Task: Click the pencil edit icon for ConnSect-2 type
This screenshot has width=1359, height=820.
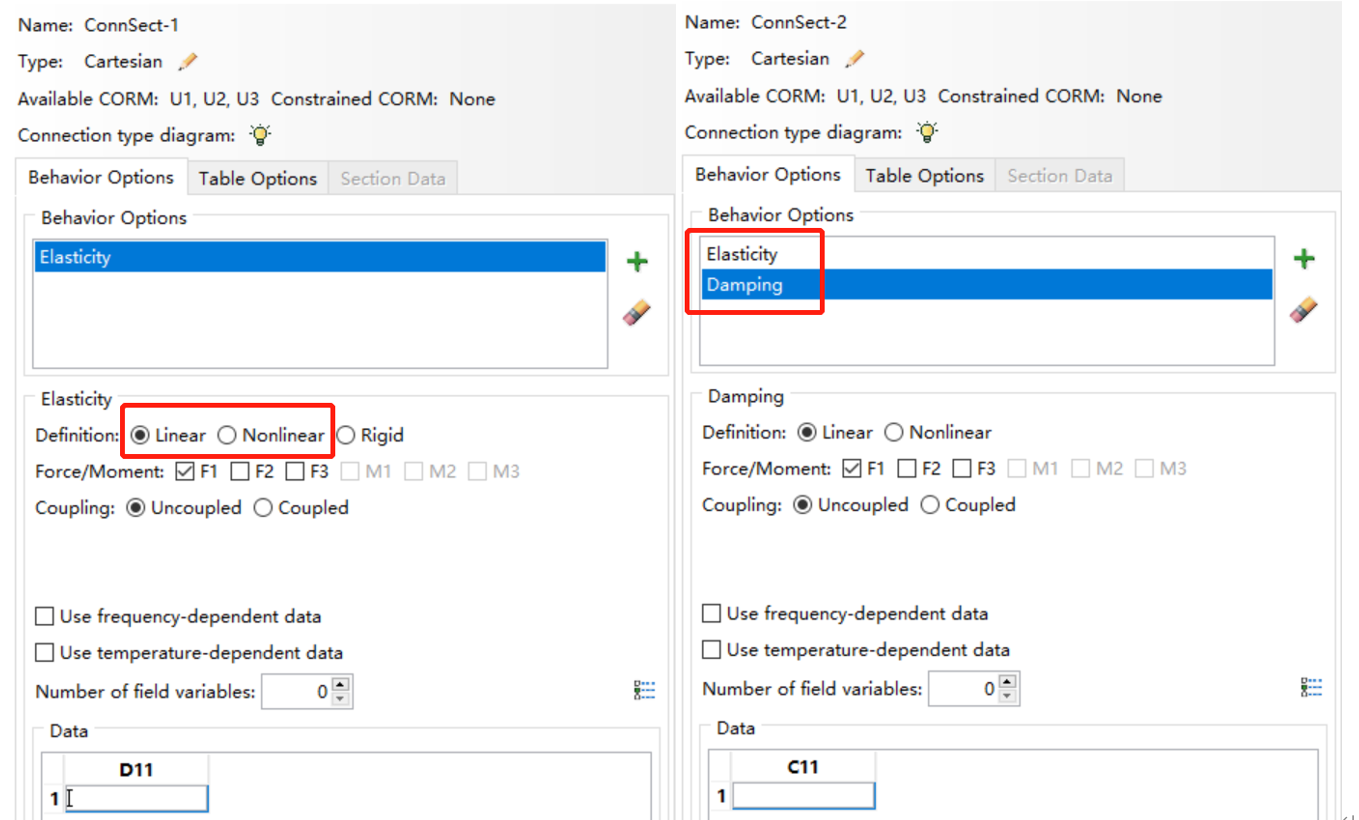Action: [854, 59]
